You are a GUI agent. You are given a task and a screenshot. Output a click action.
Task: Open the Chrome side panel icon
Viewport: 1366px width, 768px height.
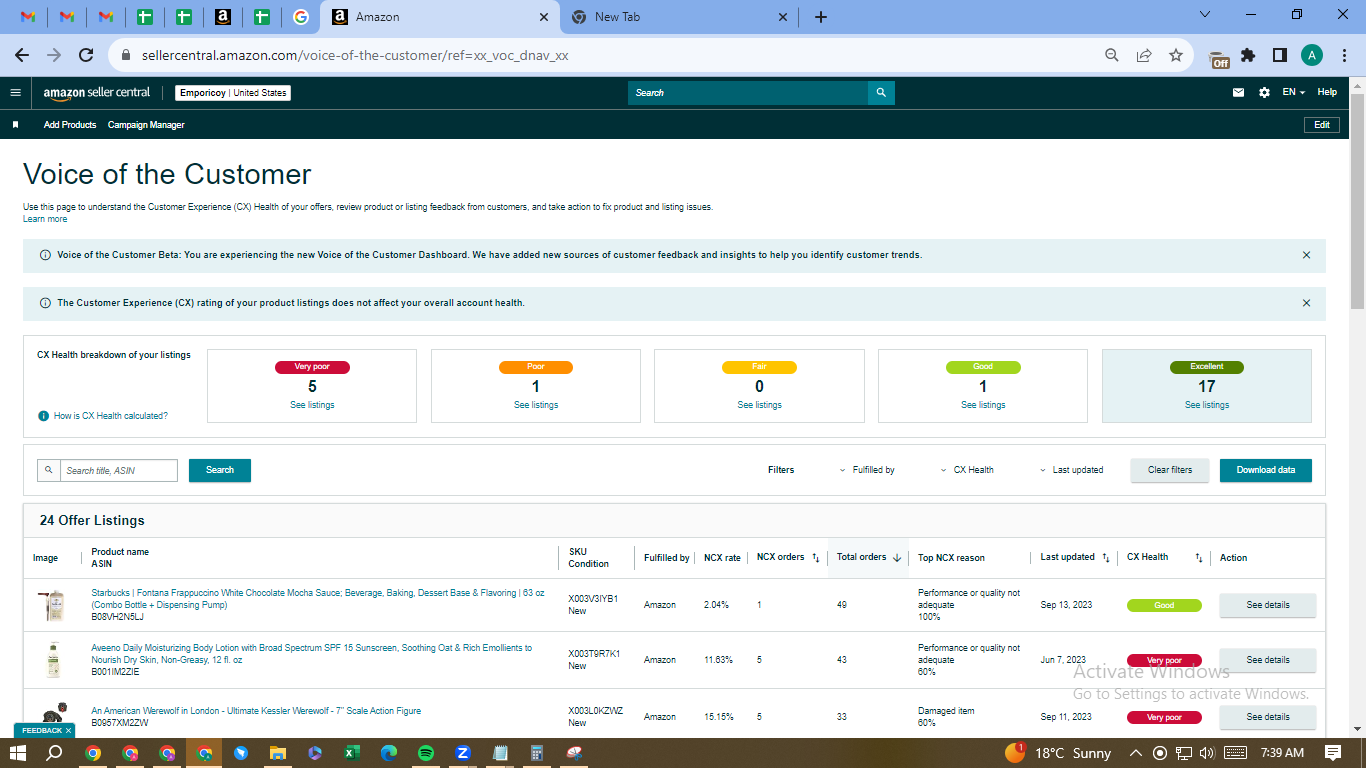1280,56
